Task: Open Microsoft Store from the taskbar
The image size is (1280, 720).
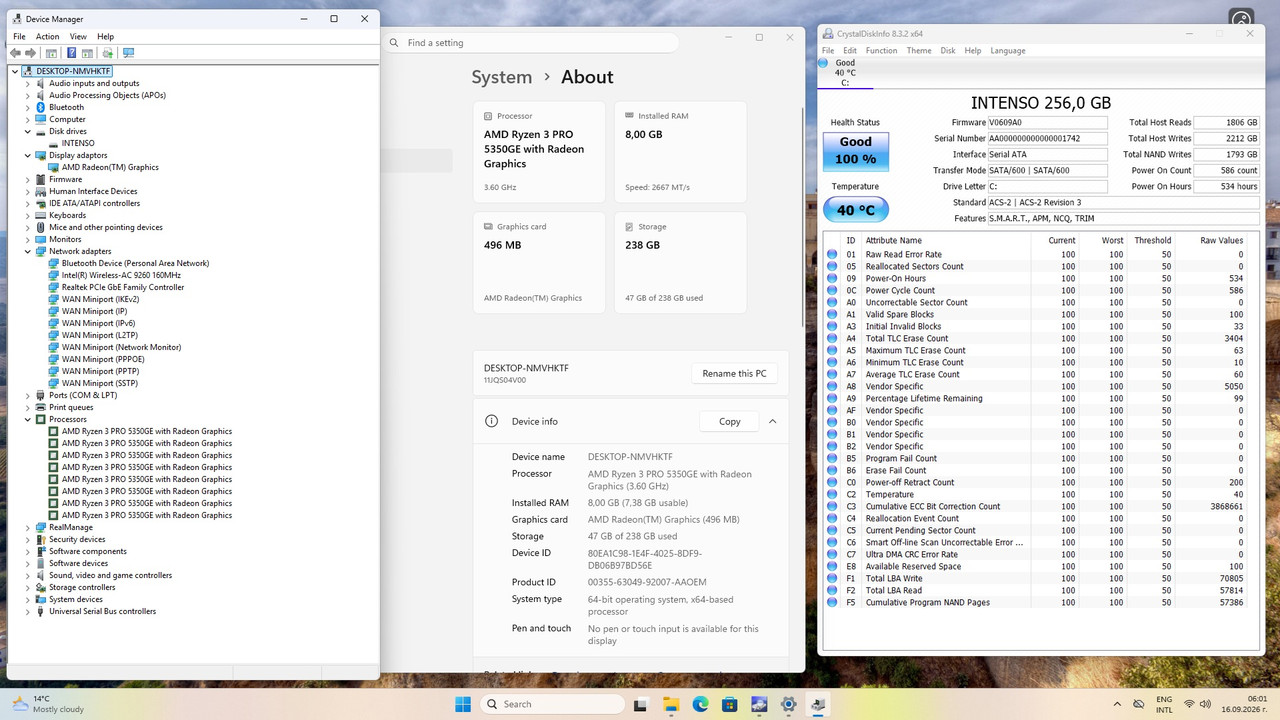Action: click(x=730, y=704)
